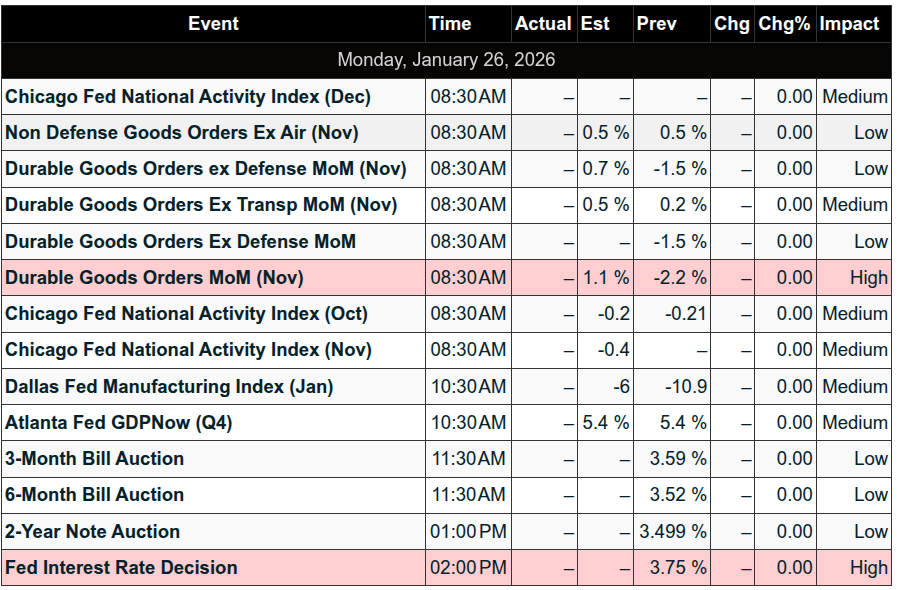Click the Est column header

click(595, 24)
